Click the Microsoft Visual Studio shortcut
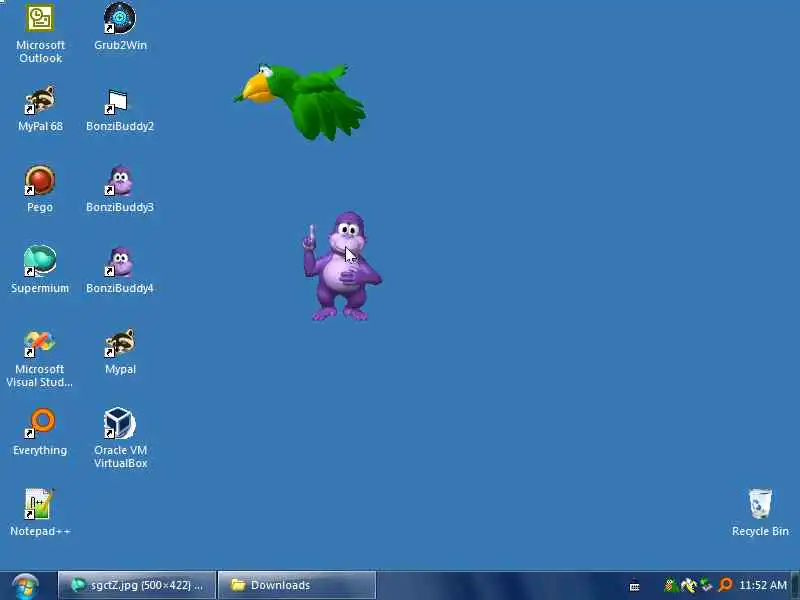This screenshot has height=600, width=800. pos(39,359)
